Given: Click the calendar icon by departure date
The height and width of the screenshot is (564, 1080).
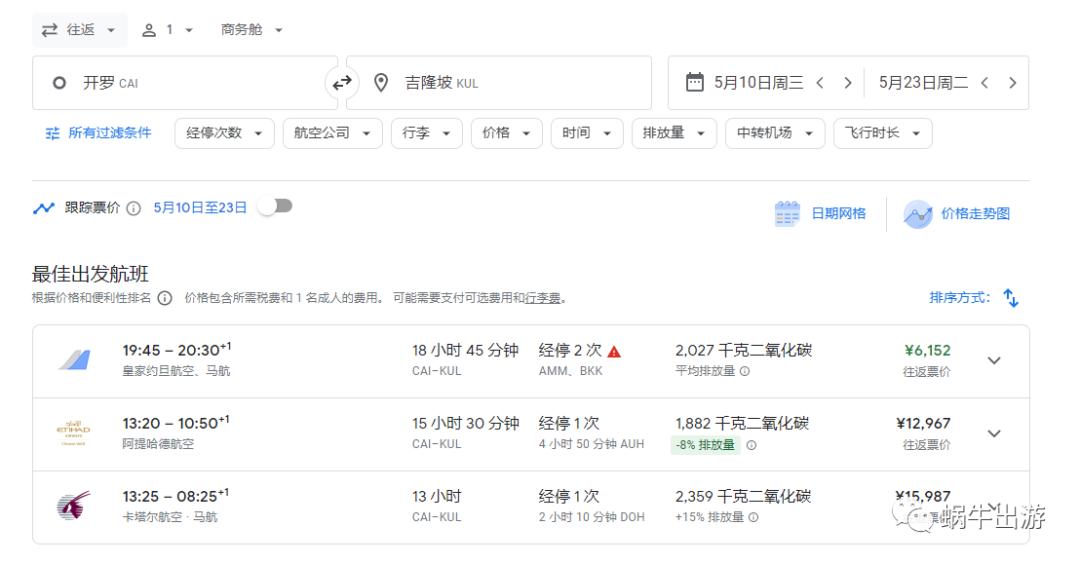Looking at the screenshot, I should click(694, 83).
